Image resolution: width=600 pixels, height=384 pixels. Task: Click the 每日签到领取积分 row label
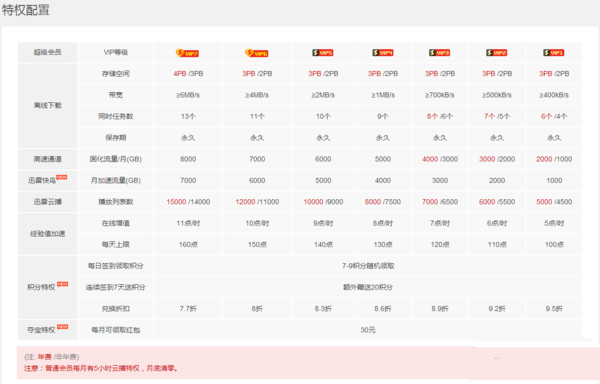[x=116, y=266]
